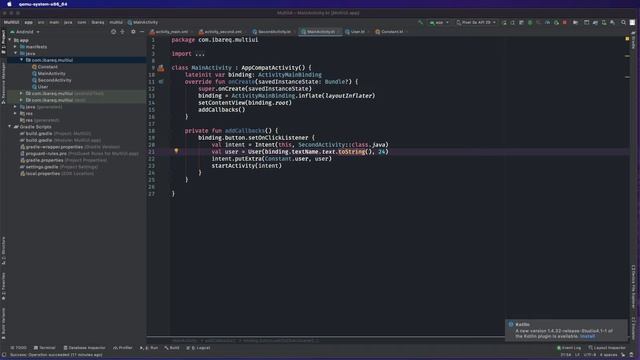Open the Run tool window

149,348
